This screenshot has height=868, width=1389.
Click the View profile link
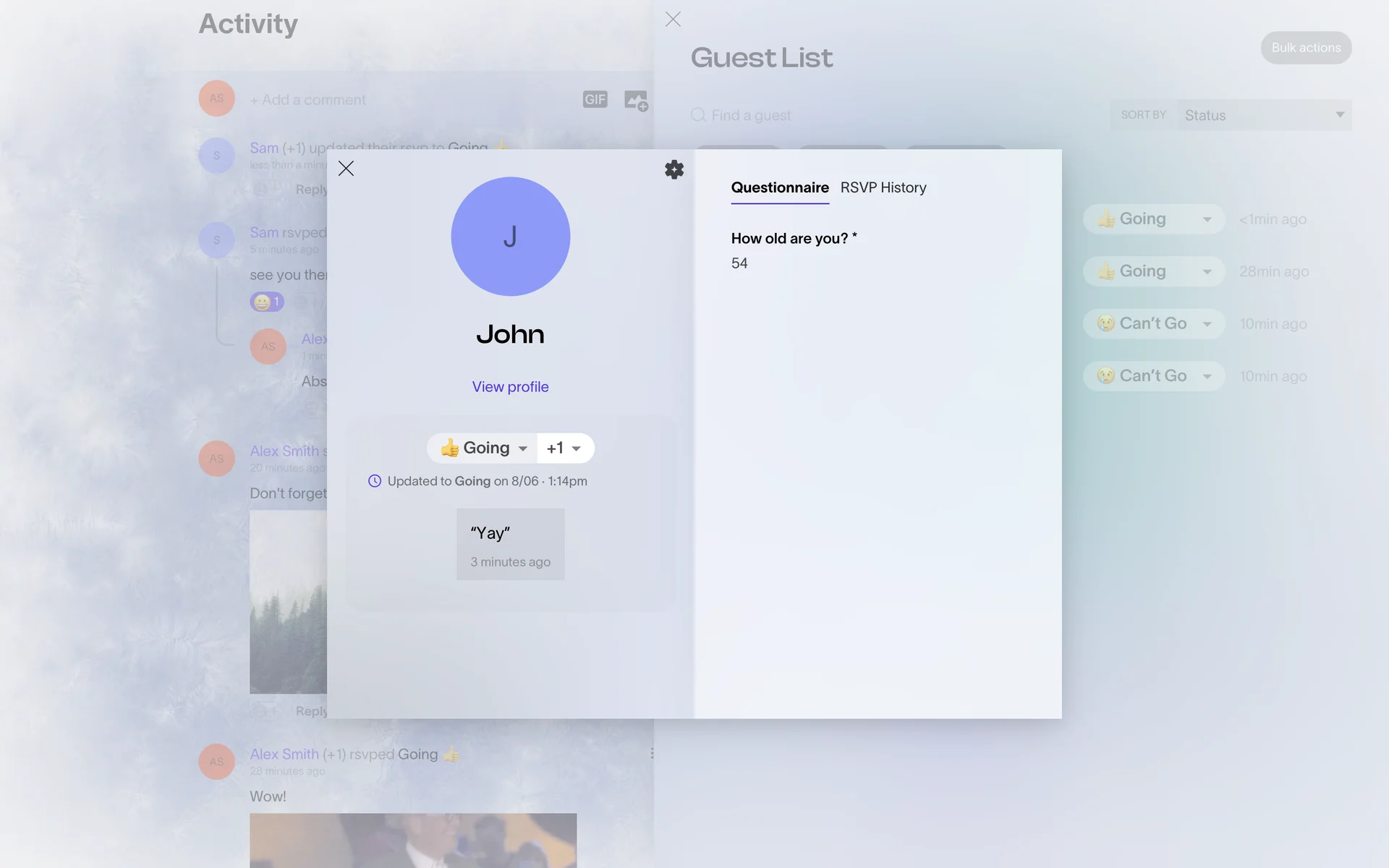tap(510, 387)
